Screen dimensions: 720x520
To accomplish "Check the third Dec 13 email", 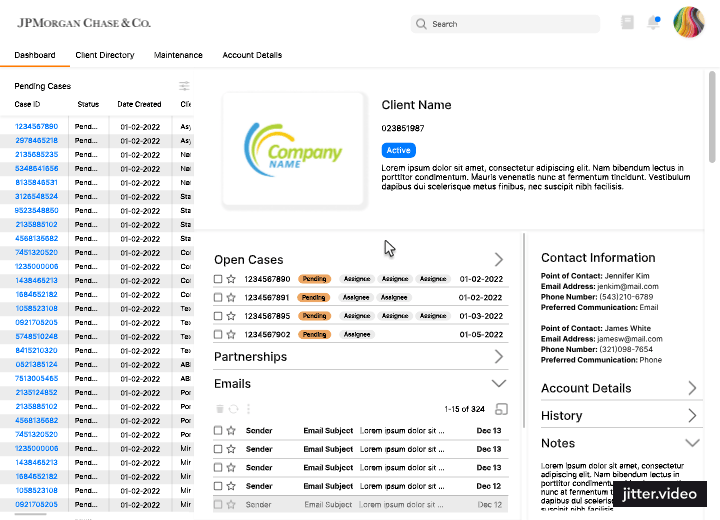I will (218, 468).
